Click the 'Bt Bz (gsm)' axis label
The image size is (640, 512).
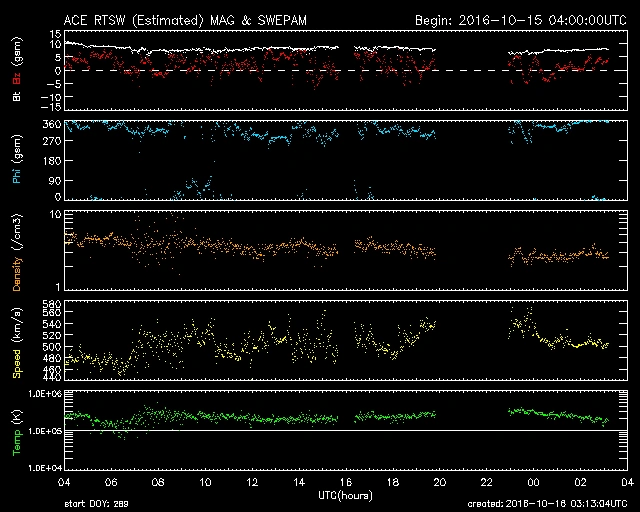(17, 69)
